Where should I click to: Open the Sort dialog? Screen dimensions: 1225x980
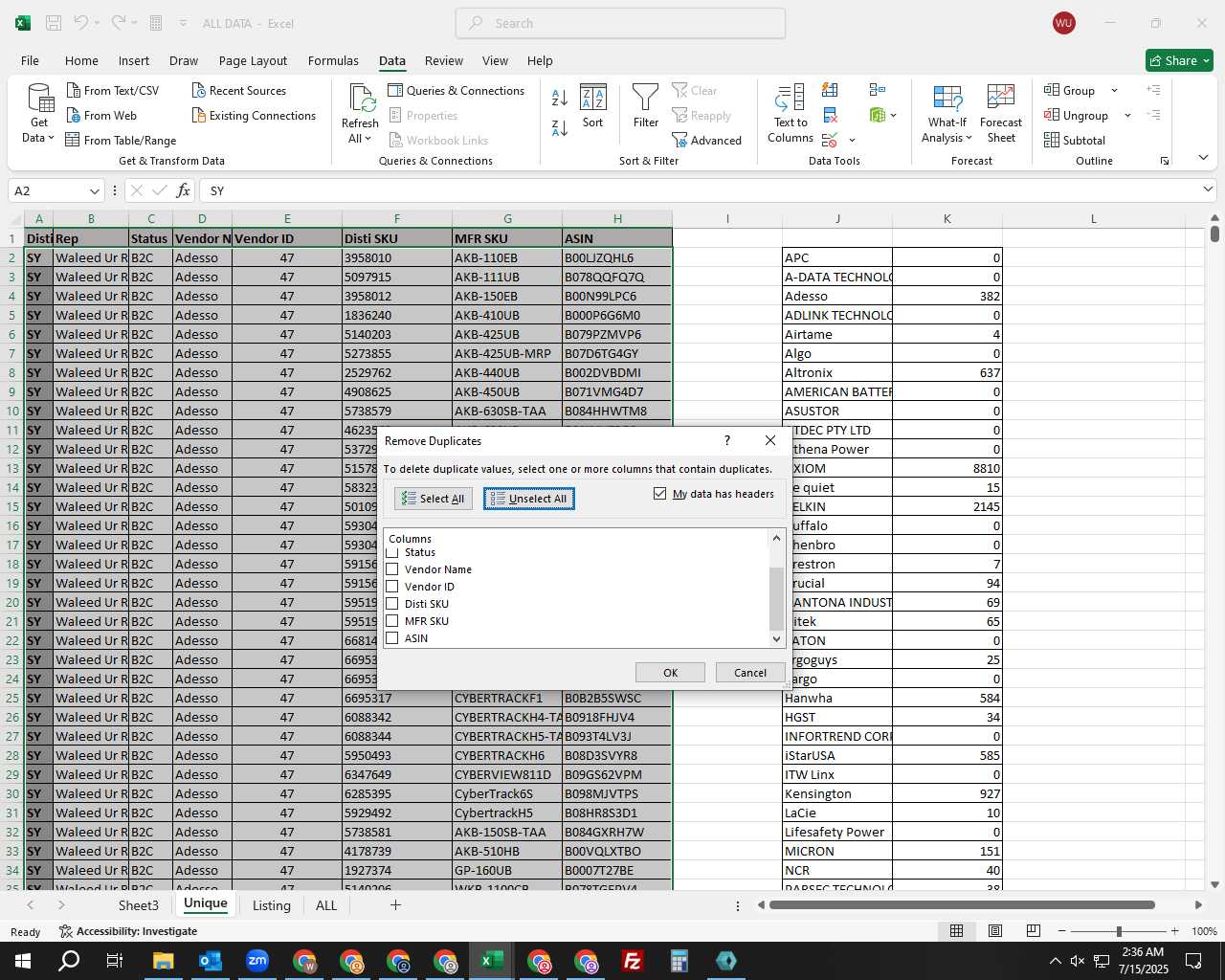pos(593,106)
